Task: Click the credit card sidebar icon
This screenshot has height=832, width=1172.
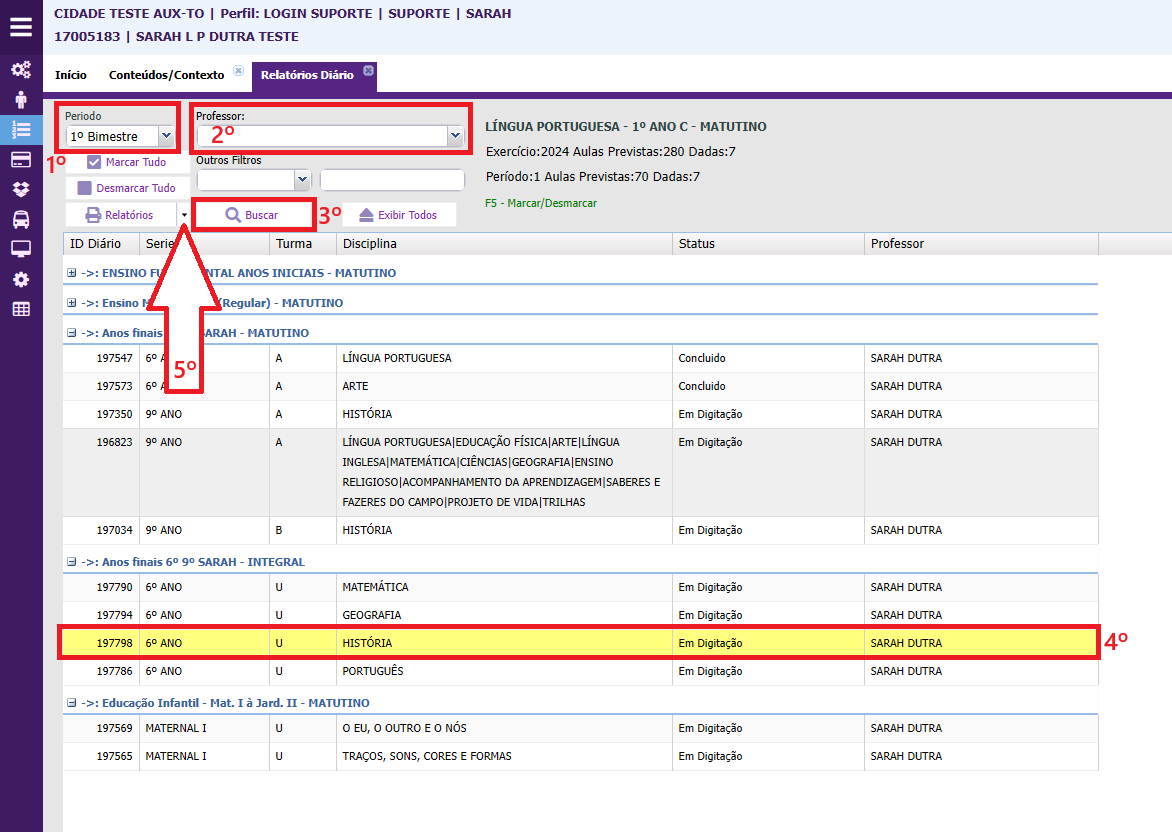Action: coord(21,160)
